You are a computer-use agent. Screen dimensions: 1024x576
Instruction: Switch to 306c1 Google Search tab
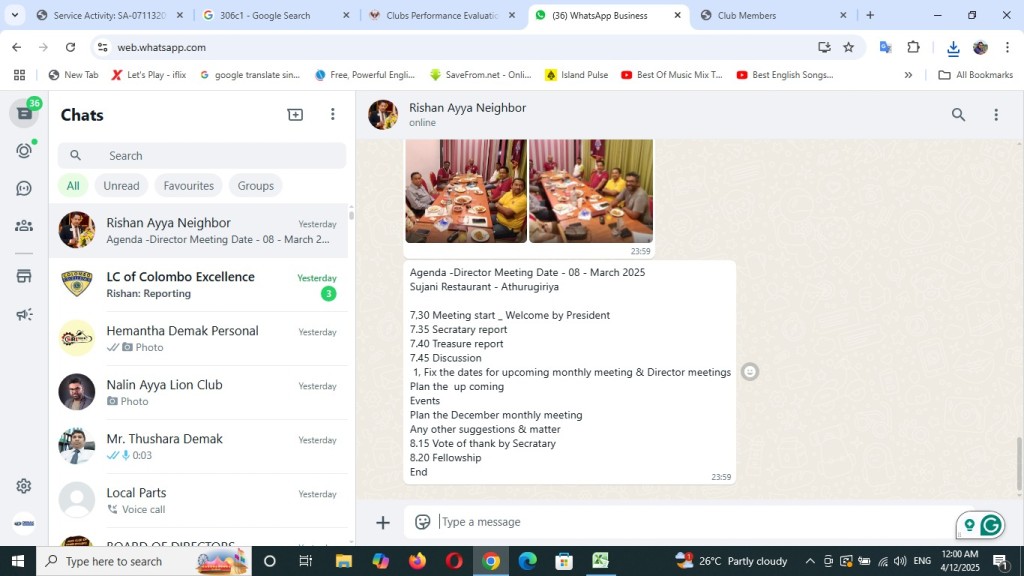click(277, 15)
